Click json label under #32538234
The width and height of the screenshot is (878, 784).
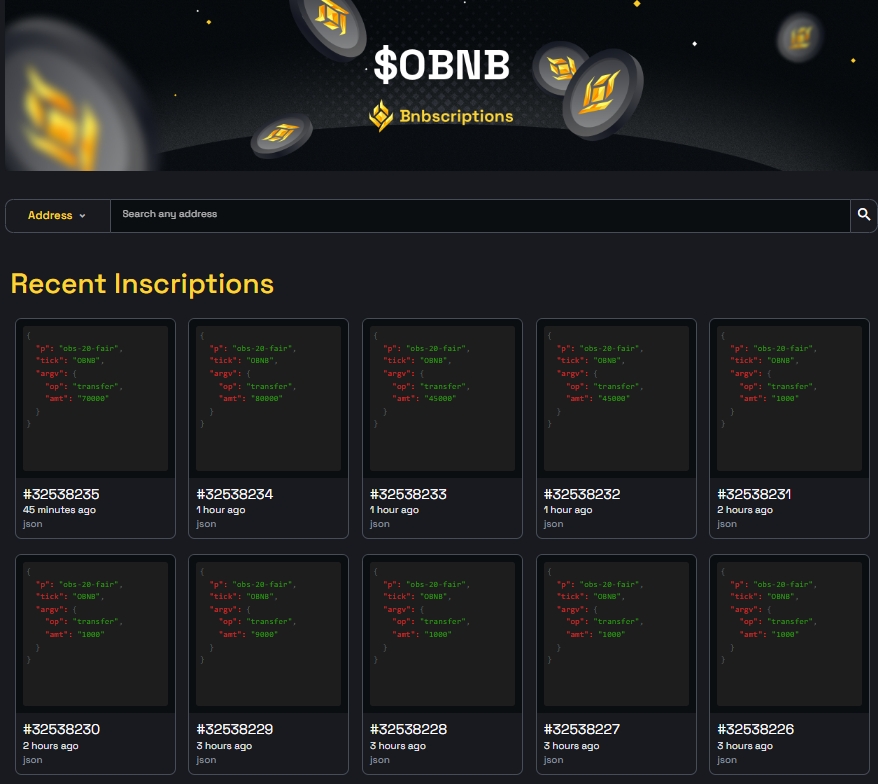(x=206, y=524)
